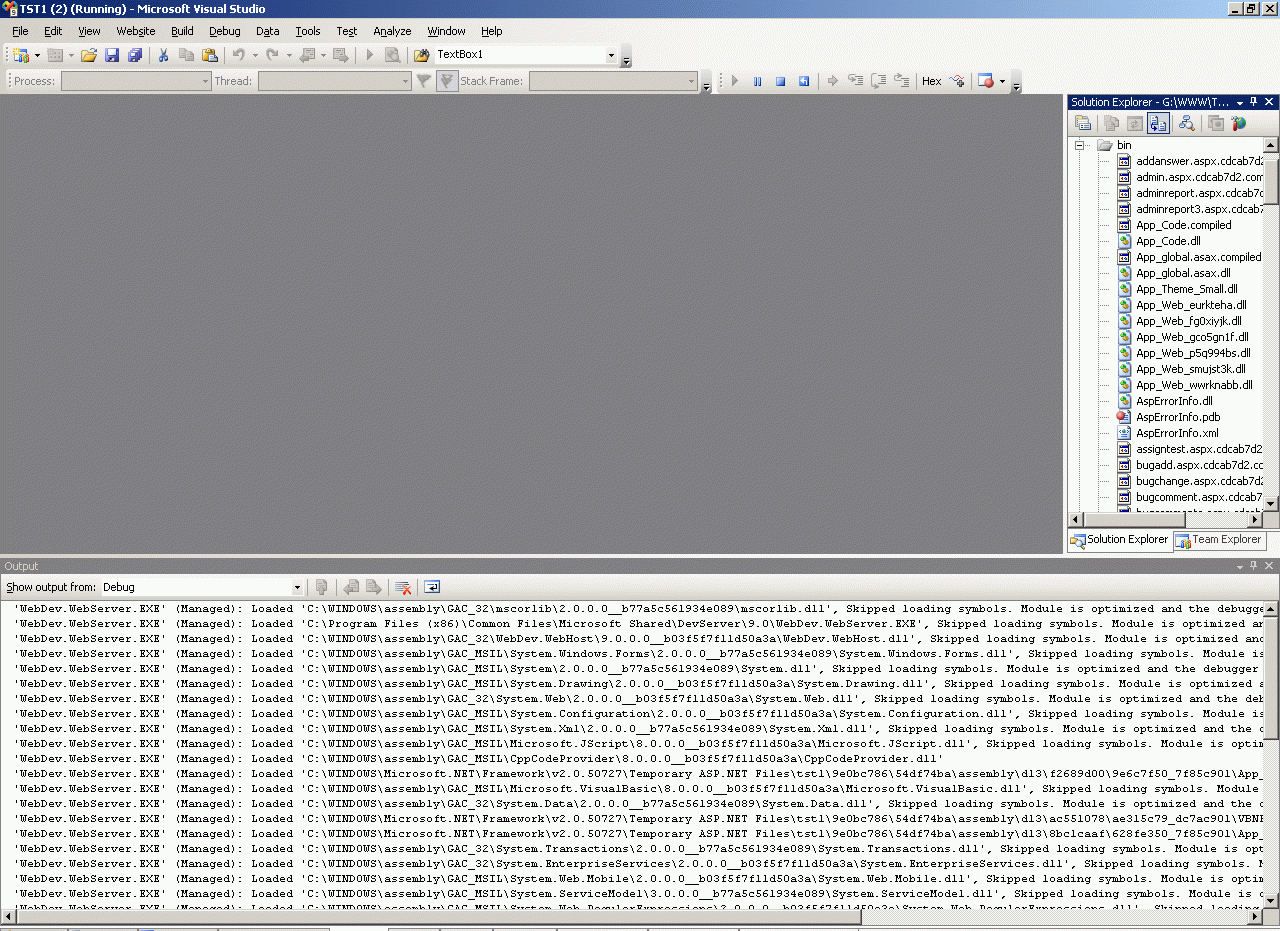Viewport: 1280px width, 931px height.
Task: Click View Class Diagram icon in Solution Explorer
Action: (1186, 123)
